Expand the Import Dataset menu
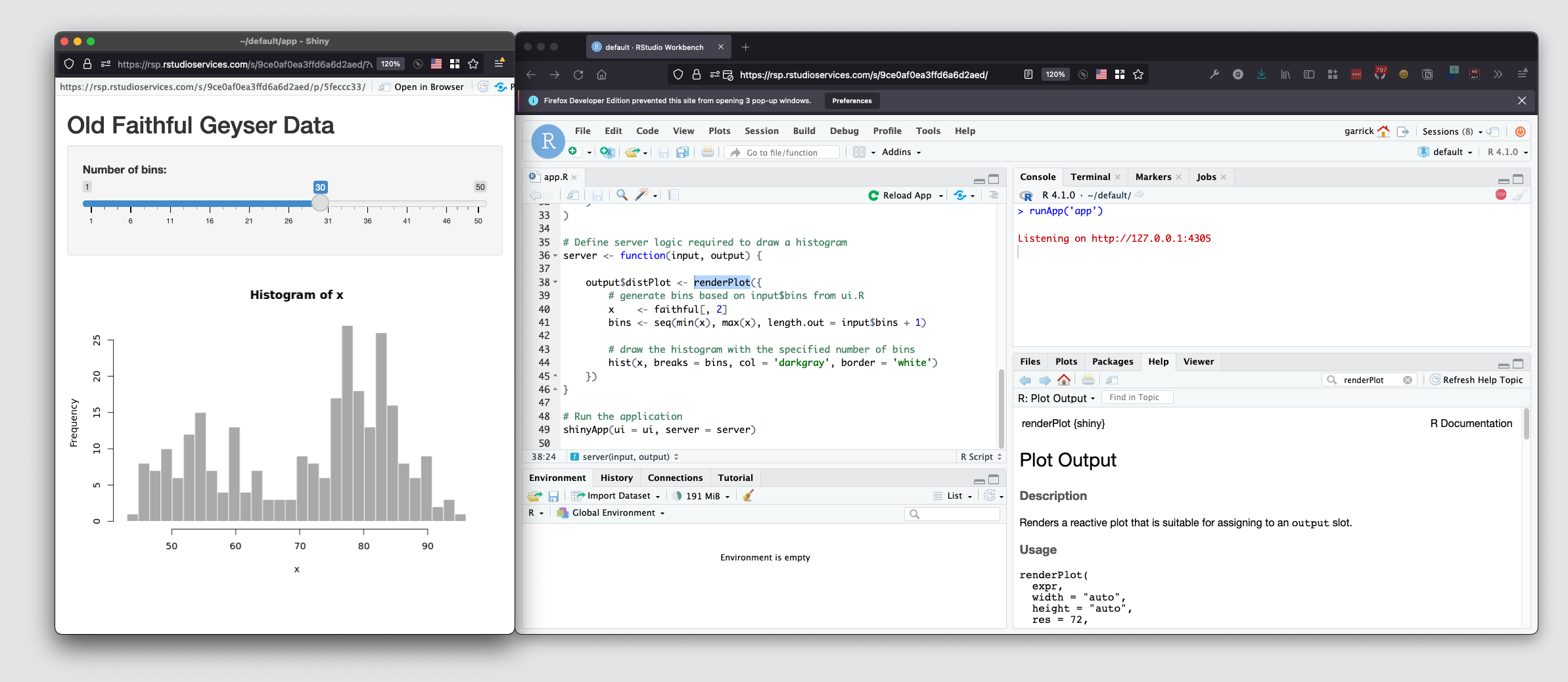 coord(615,495)
